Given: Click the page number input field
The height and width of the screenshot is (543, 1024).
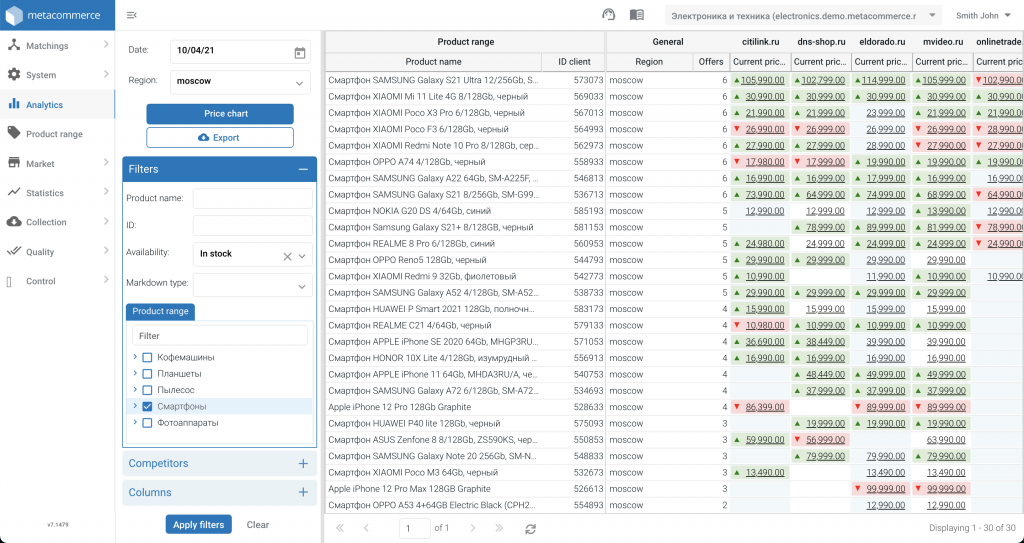Looking at the screenshot, I should tap(415, 528).
